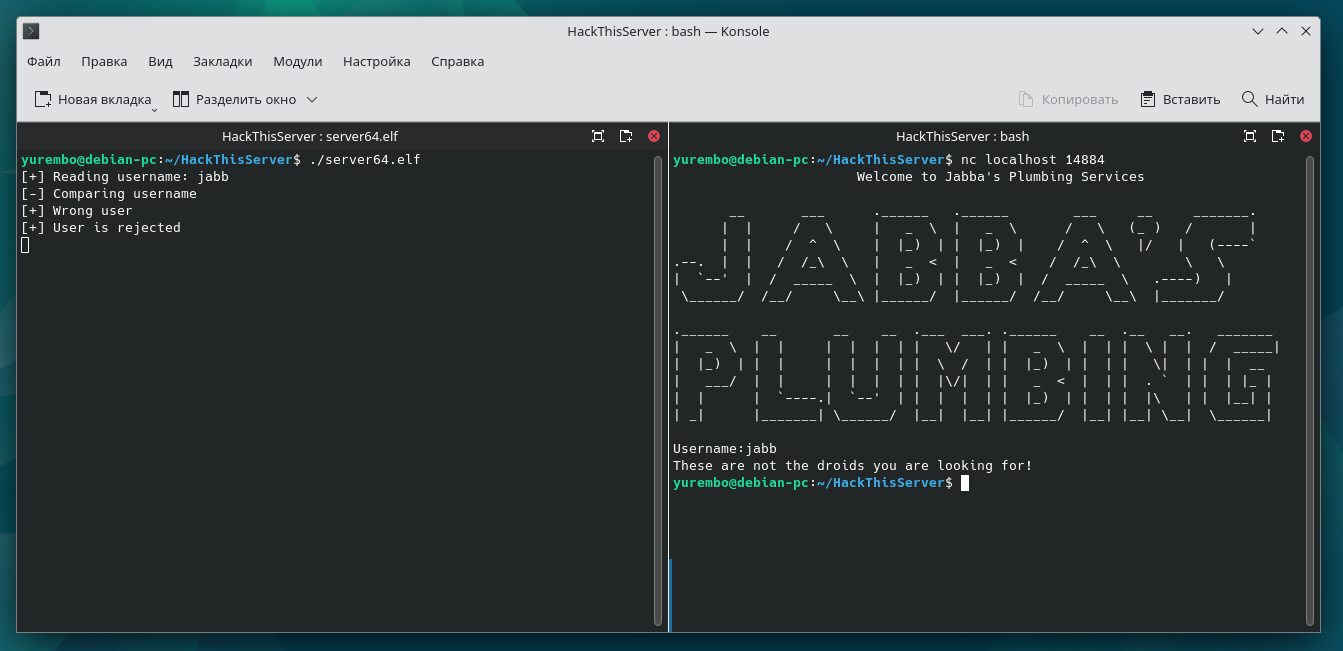Viewport: 1343px width, 651px height.
Task: Click the '[+] User is rejected' line
Action: pyautogui.click(x=101, y=228)
